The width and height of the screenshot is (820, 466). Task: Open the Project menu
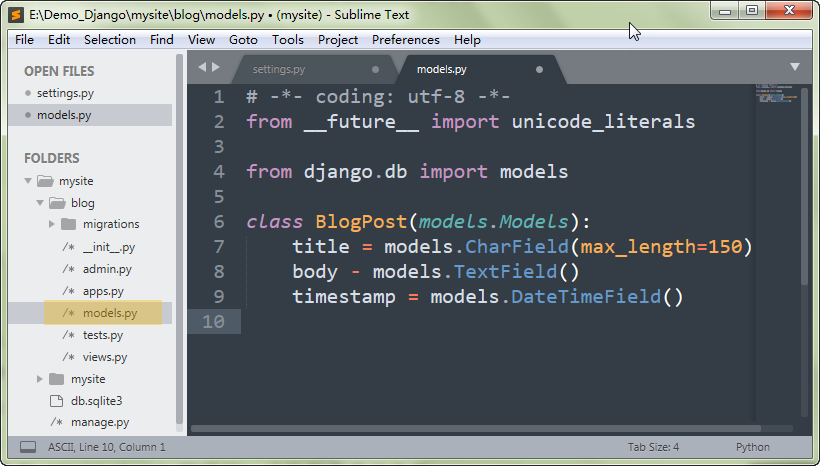(x=338, y=40)
